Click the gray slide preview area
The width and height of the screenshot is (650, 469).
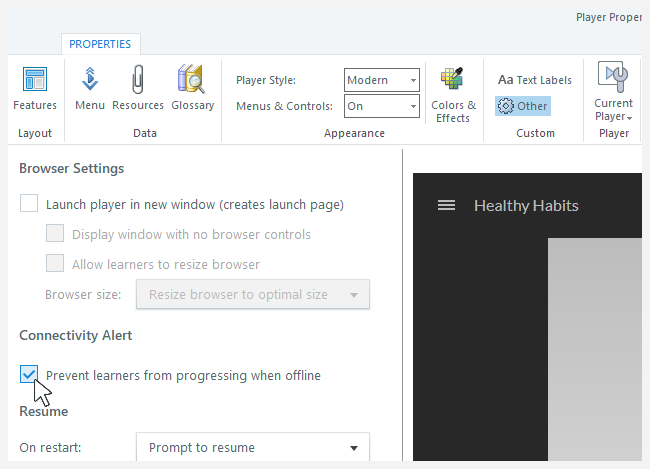(595, 350)
